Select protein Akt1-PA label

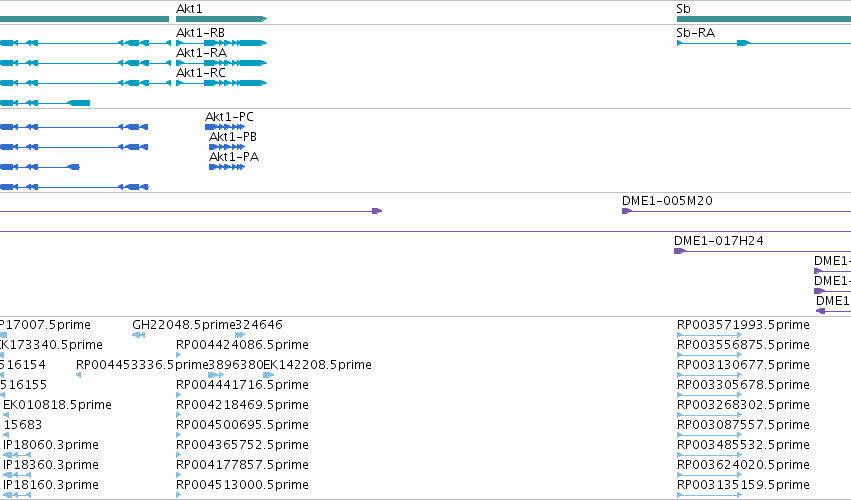click(234, 157)
